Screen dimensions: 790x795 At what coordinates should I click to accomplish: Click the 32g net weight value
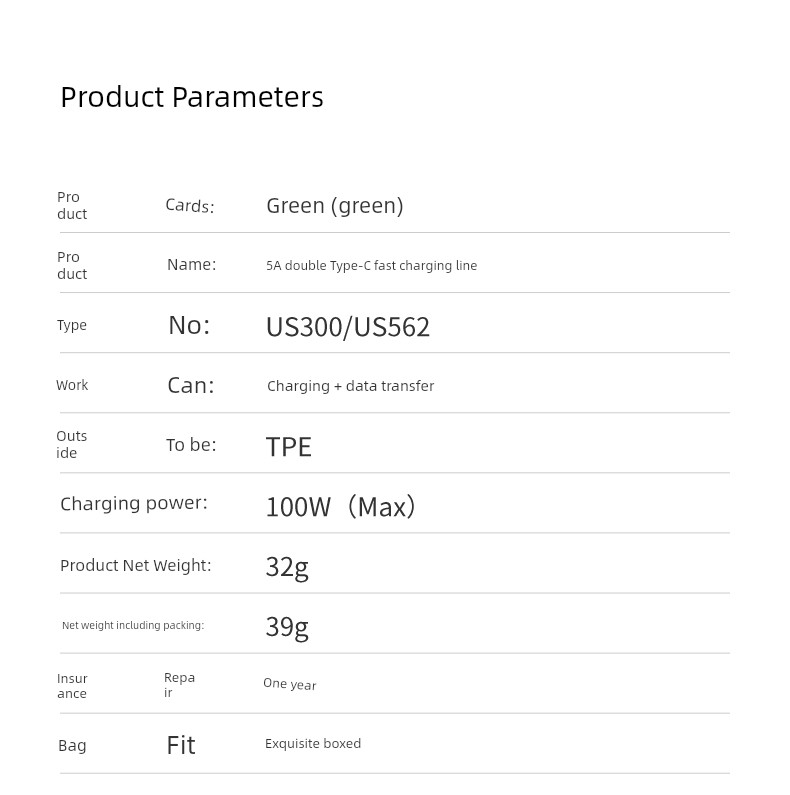[286, 567]
